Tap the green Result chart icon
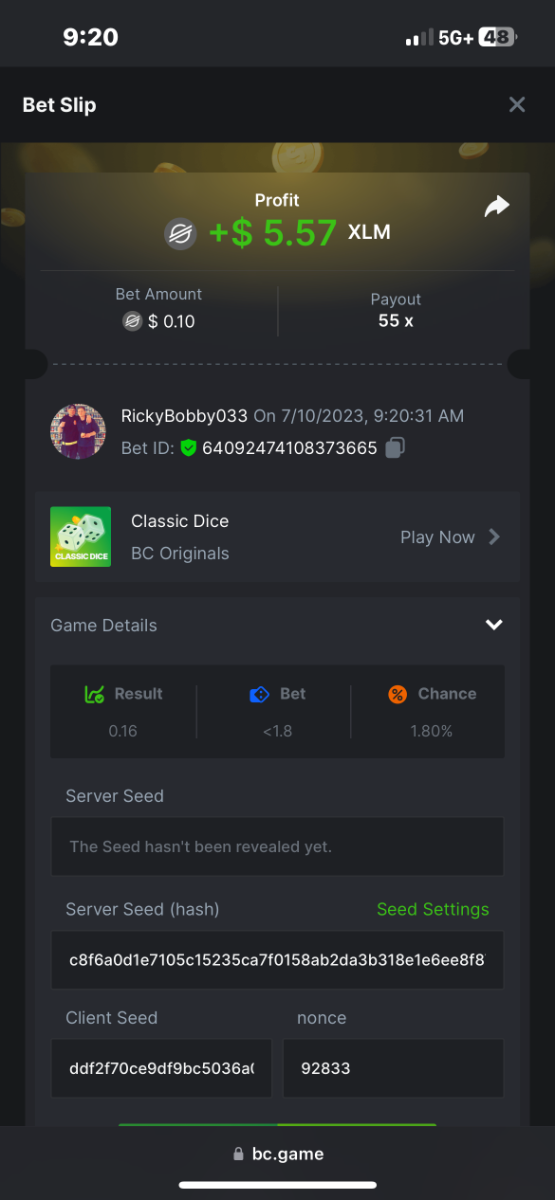This screenshot has width=555, height=1200. [x=96, y=694]
